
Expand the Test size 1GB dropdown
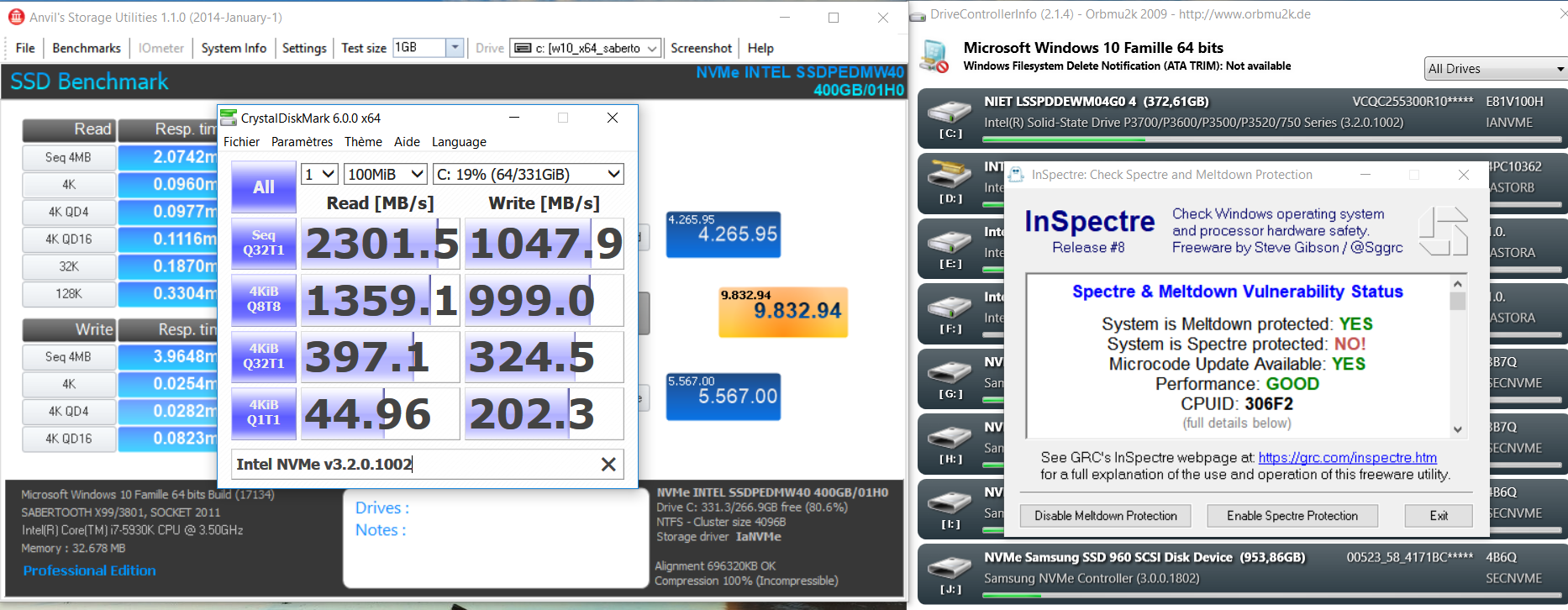click(455, 48)
